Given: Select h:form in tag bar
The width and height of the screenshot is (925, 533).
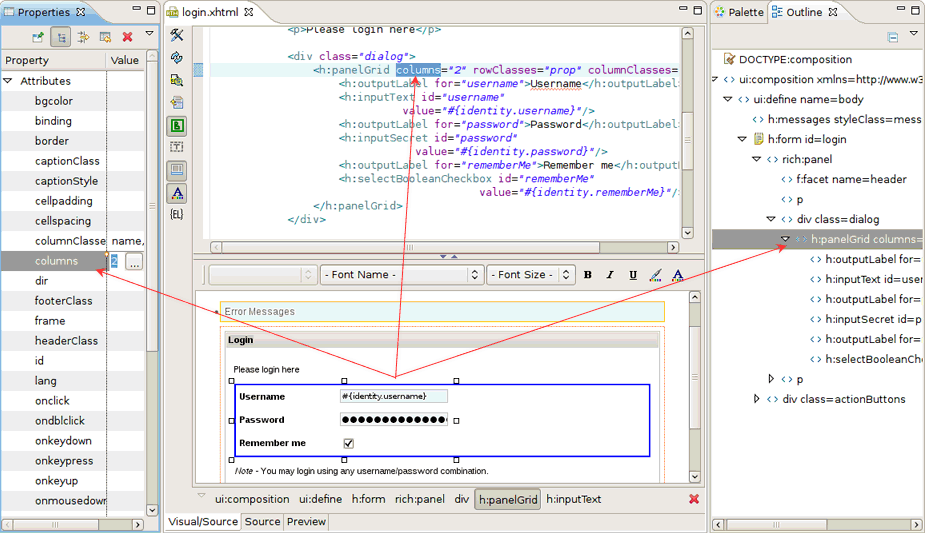Looking at the screenshot, I should (368, 499).
